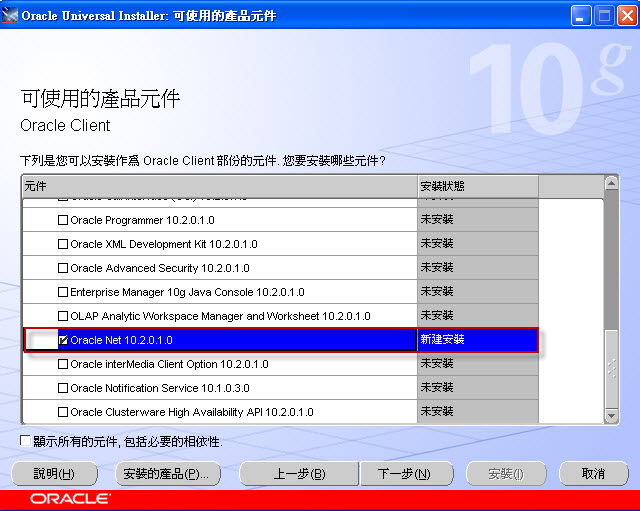
Task: Click 未安裝 status of OLAP Analytic Workspace
Action: 478,315
